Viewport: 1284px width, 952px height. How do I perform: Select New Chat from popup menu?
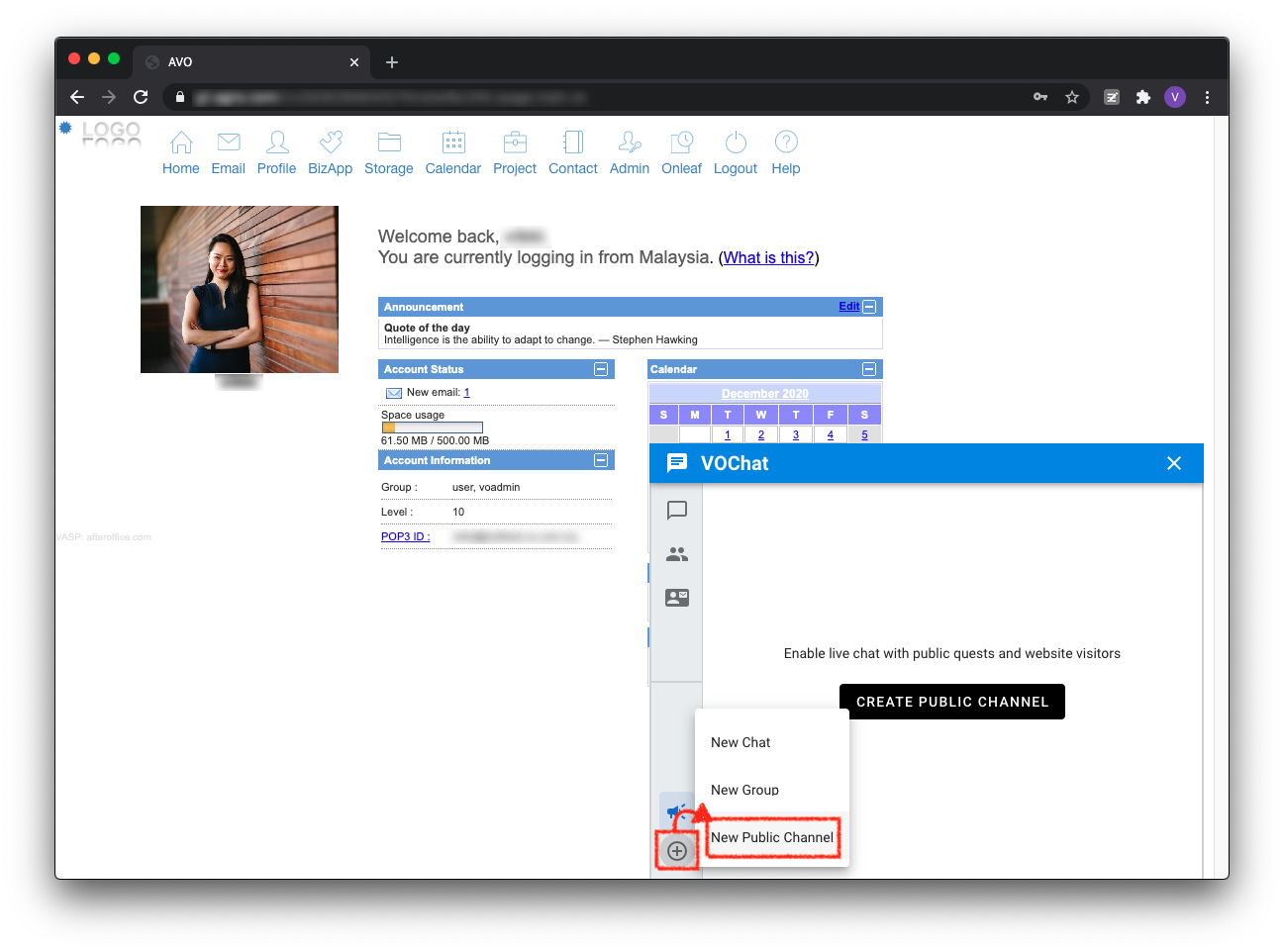(741, 742)
